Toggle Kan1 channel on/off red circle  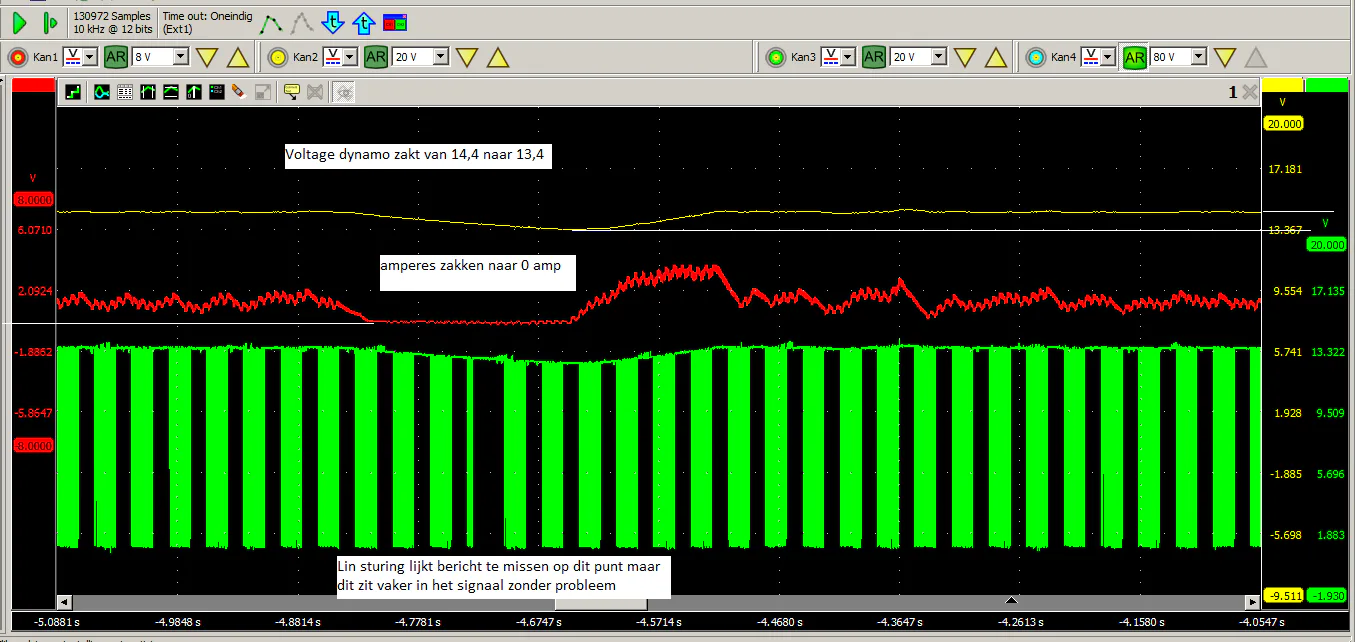coord(17,57)
